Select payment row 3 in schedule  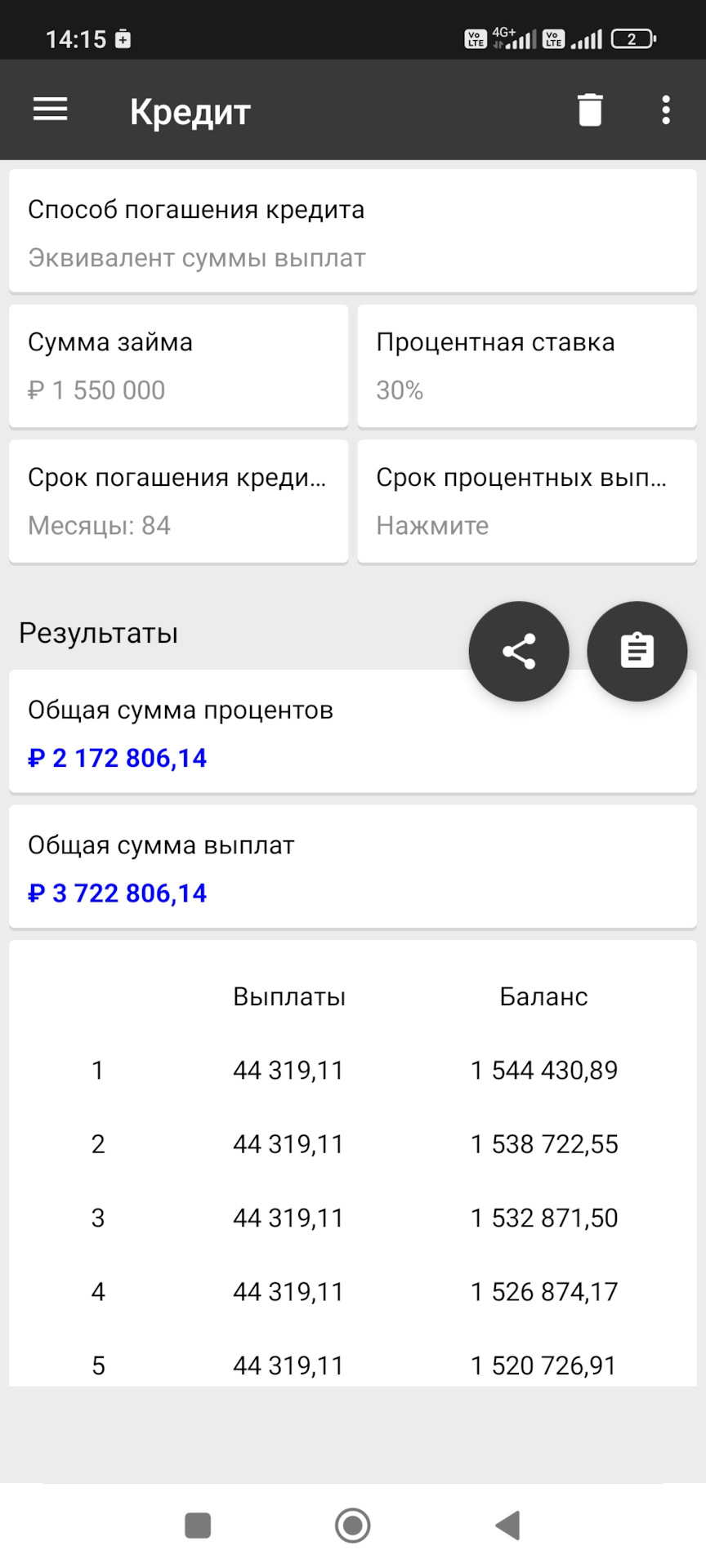pos(352,1218)
